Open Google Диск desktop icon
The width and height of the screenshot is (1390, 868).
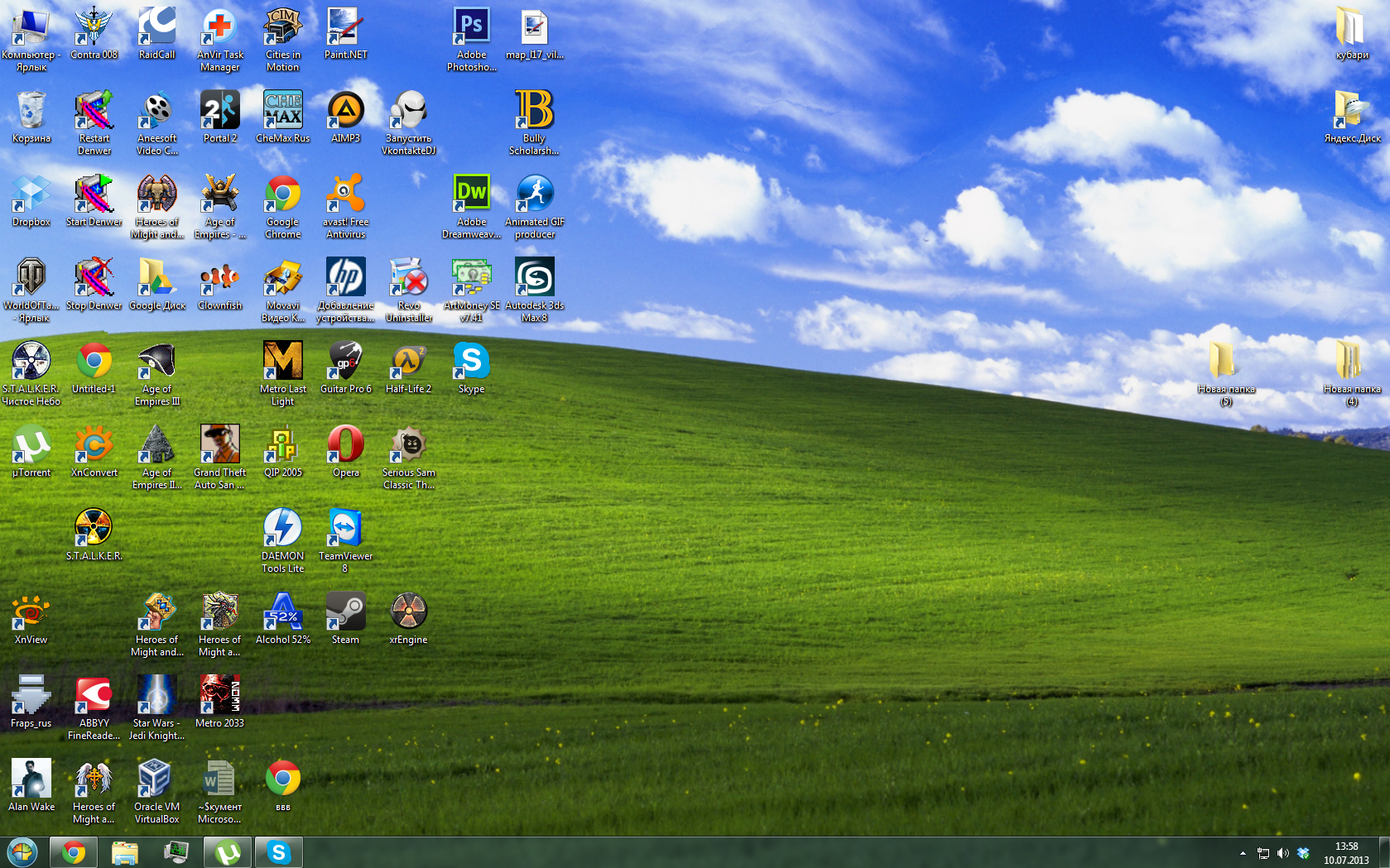pyautogui.click(x=157, y=284)
